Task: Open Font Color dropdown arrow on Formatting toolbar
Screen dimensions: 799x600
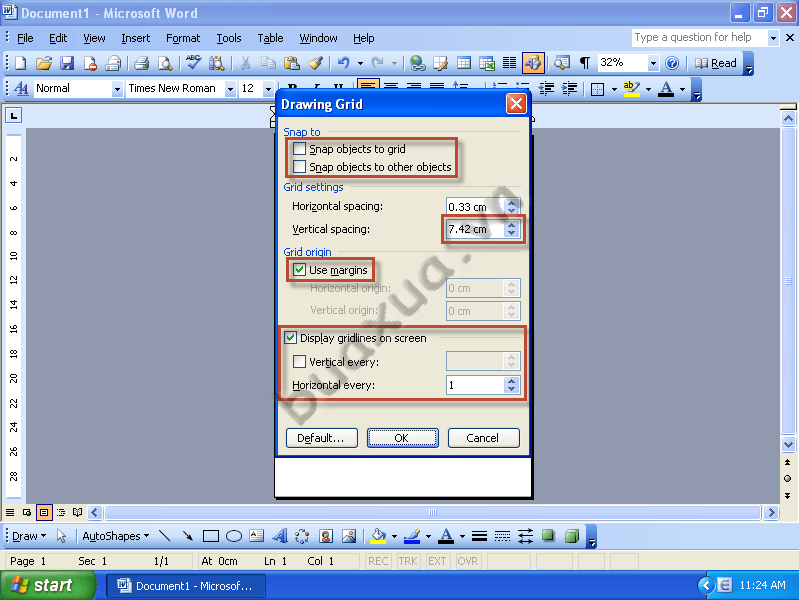Action: coord(682,89)
